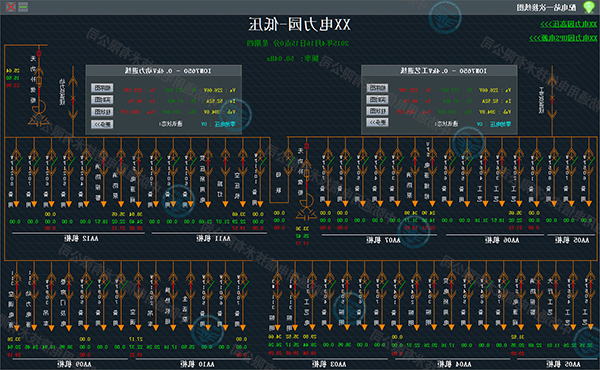
Task: Click the XX电力园-低压 page title
Action: pos(300,24)
